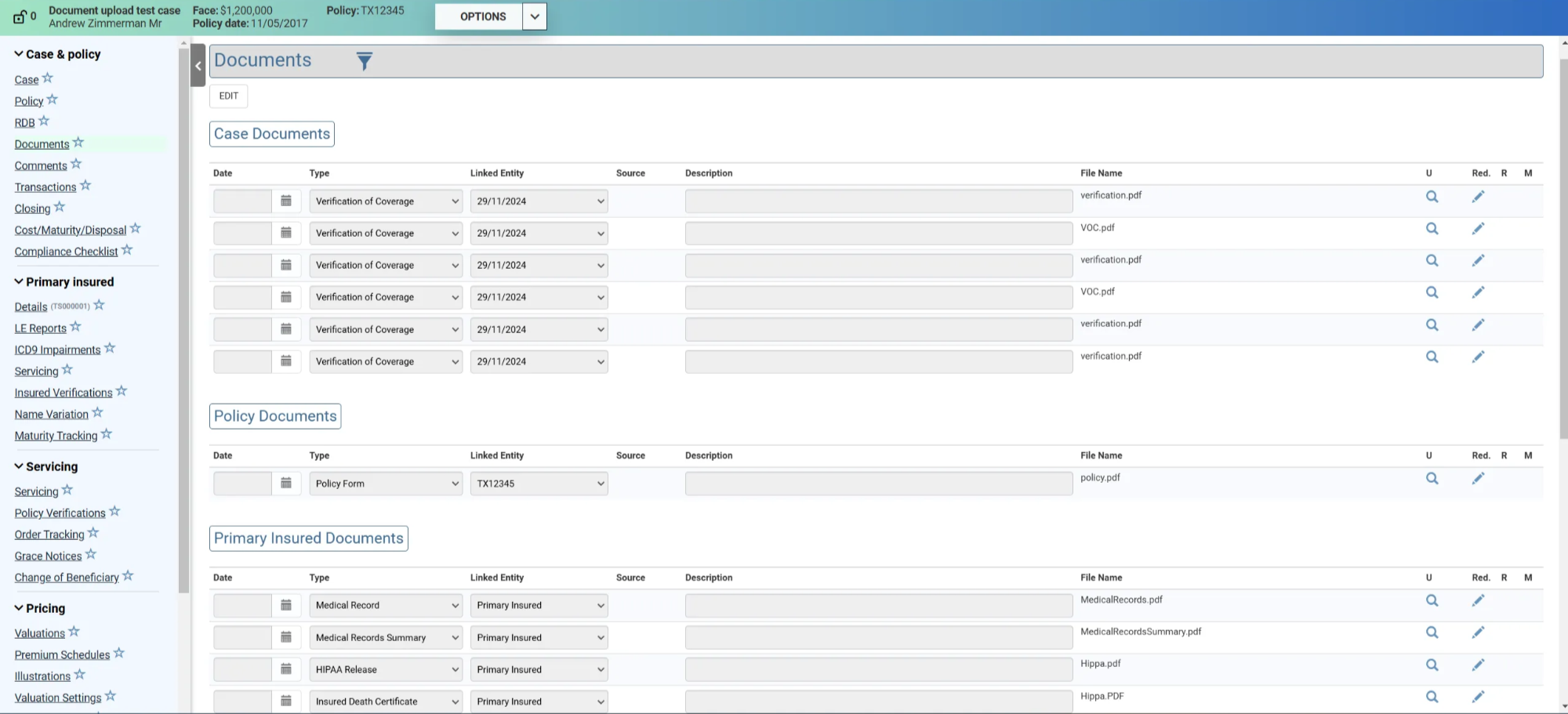The height and width of the screenshot is (714, 1568).
Task: Click magnifier icon for MedicalRecordsSummary.pdf
Action: click(x=1432, y=632)
